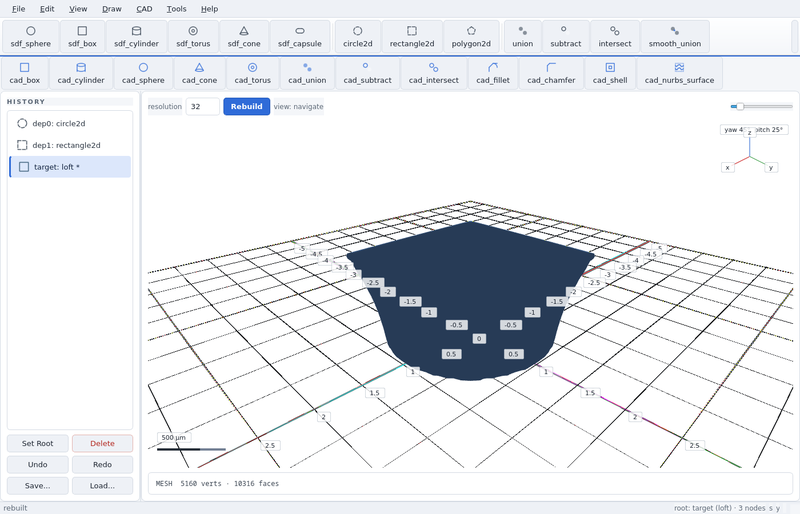
Task: Click Set Root button
Action: tap(37, 444)
